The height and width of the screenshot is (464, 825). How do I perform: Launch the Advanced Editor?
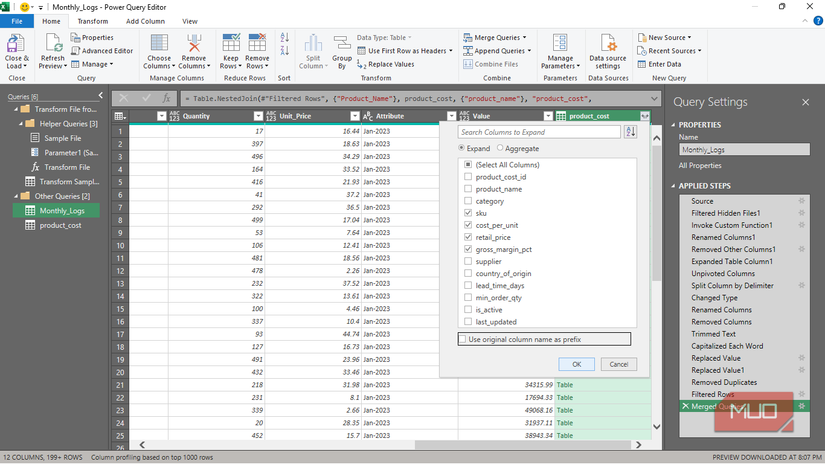tap(102, 51)
